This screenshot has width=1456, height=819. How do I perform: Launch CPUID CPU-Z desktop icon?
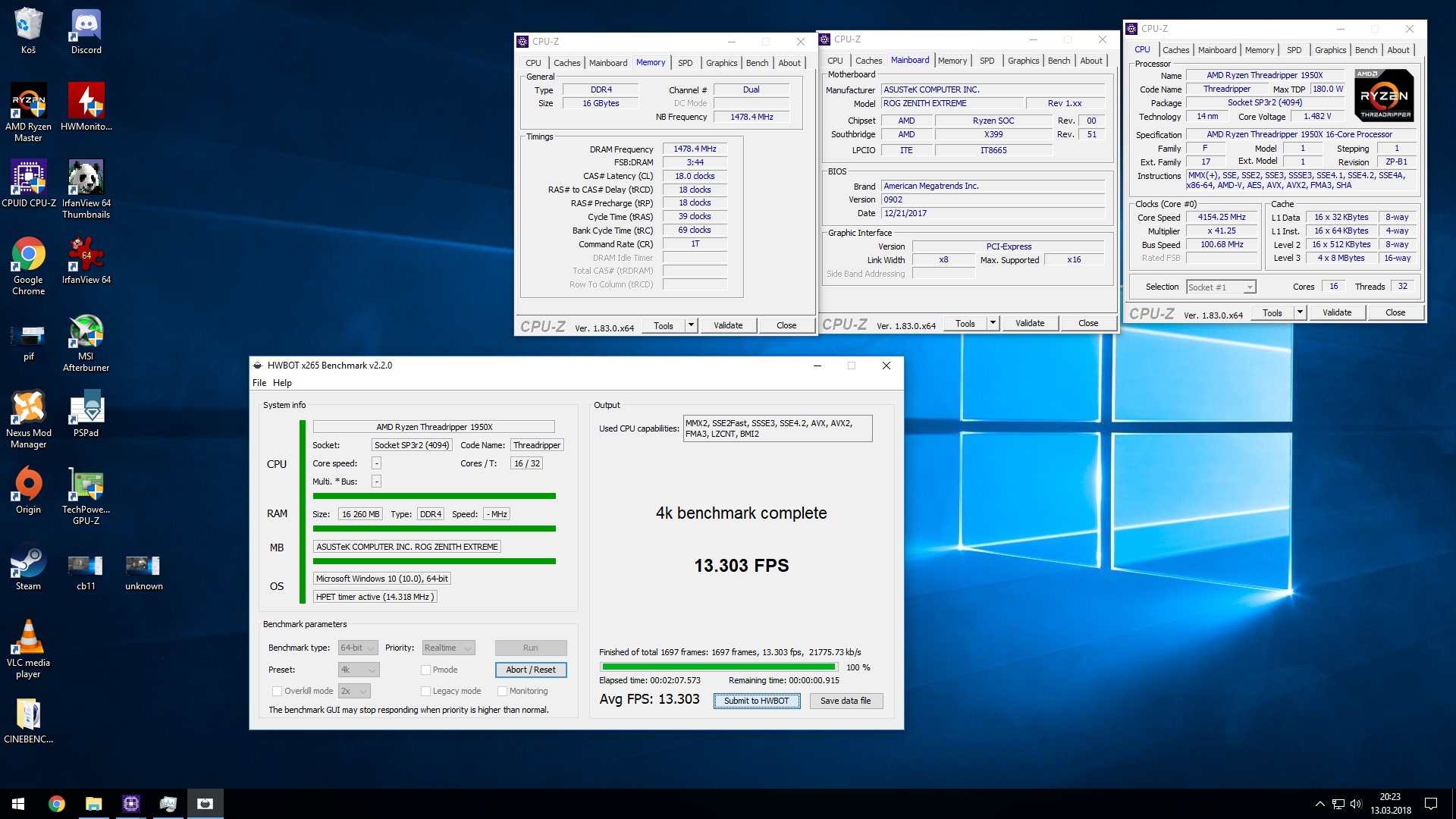click(28, 184)
